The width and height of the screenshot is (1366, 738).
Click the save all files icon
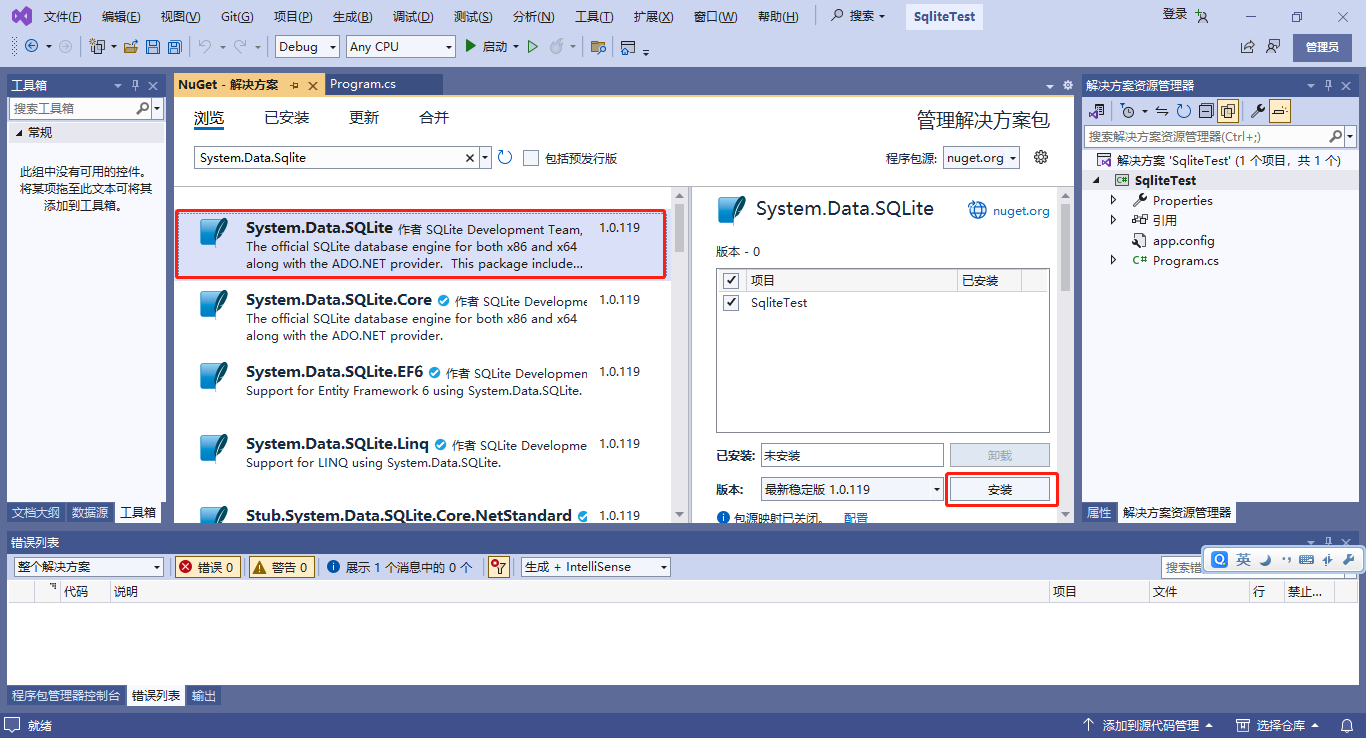coord(174,46)
